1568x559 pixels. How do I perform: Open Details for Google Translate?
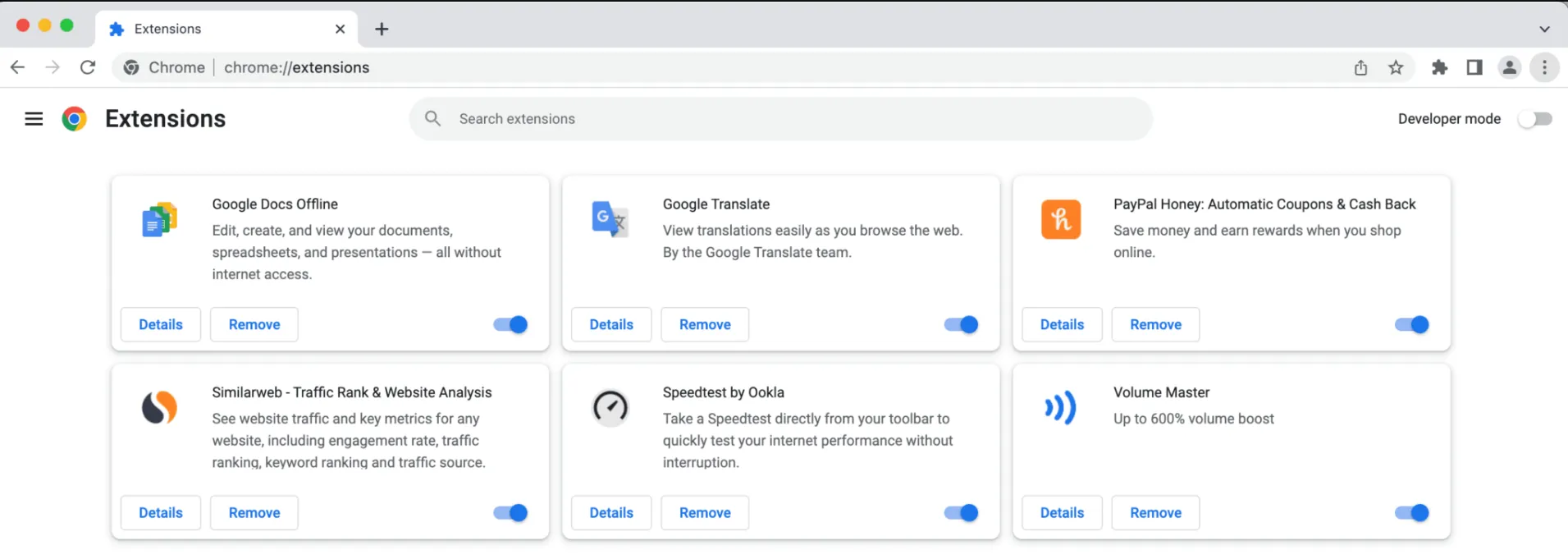tap(611, 325)
